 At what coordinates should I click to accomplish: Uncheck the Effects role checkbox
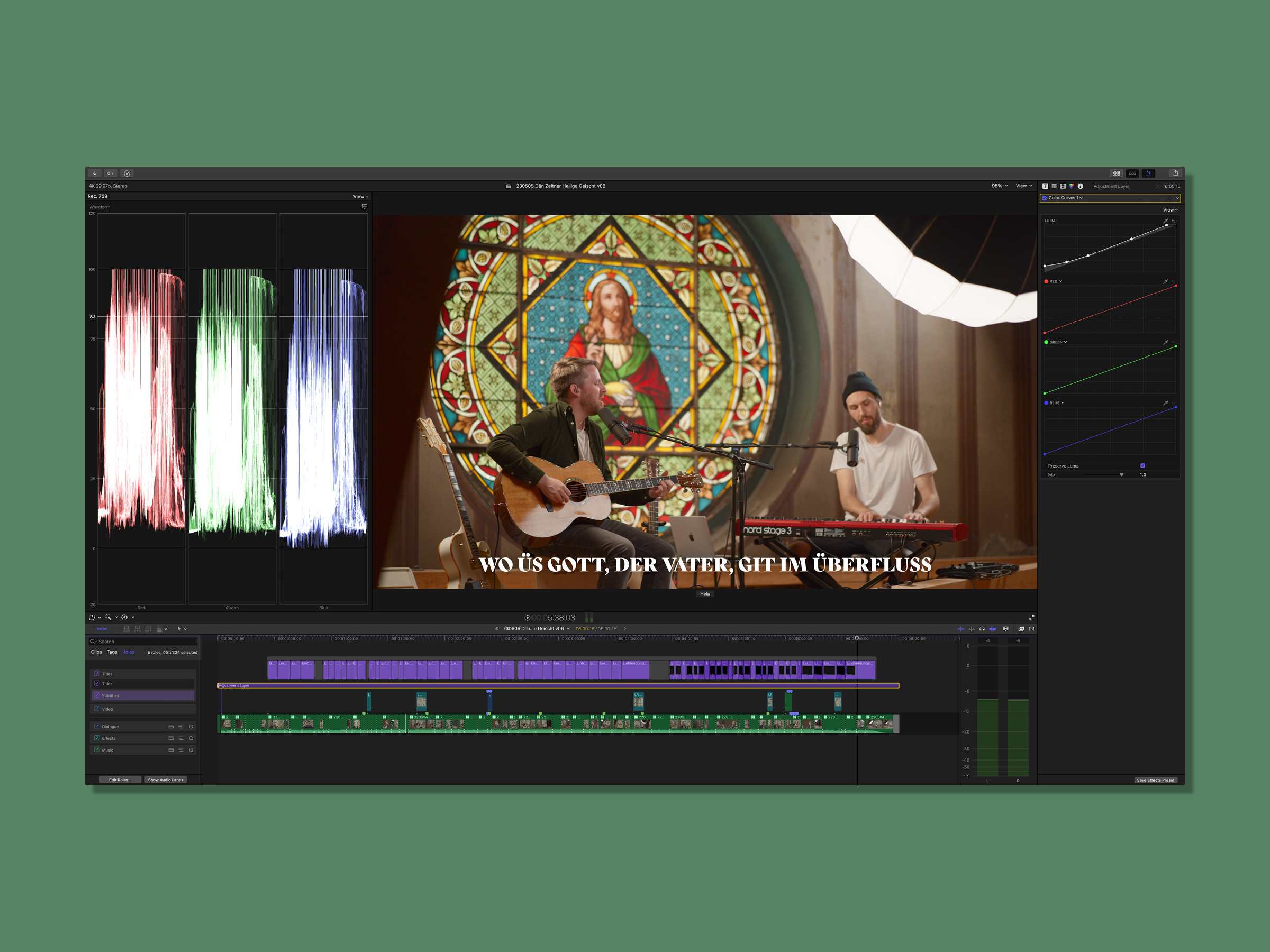point(97,738)
